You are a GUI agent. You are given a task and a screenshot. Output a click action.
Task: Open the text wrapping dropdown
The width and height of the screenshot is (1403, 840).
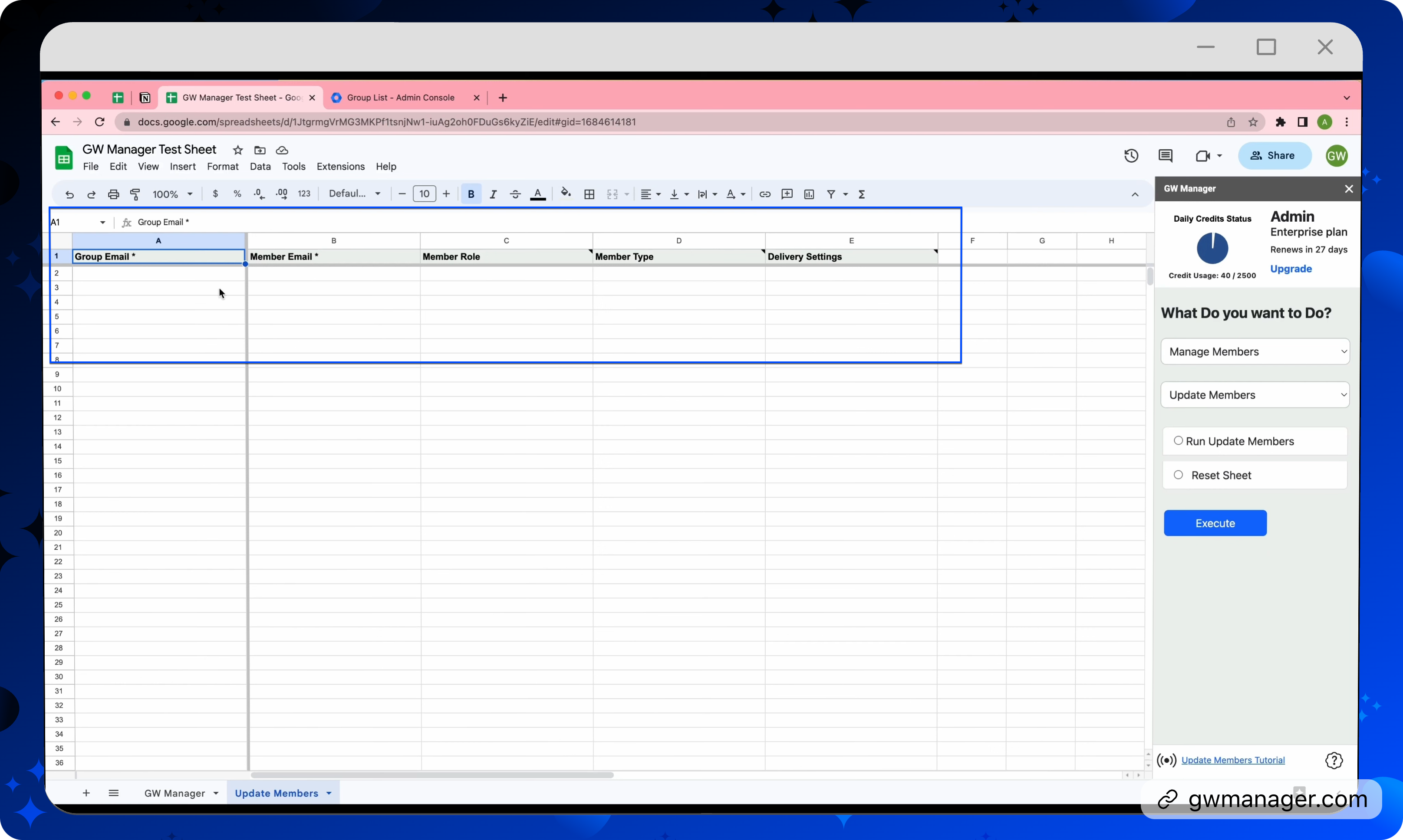click(x=707, y=194)
